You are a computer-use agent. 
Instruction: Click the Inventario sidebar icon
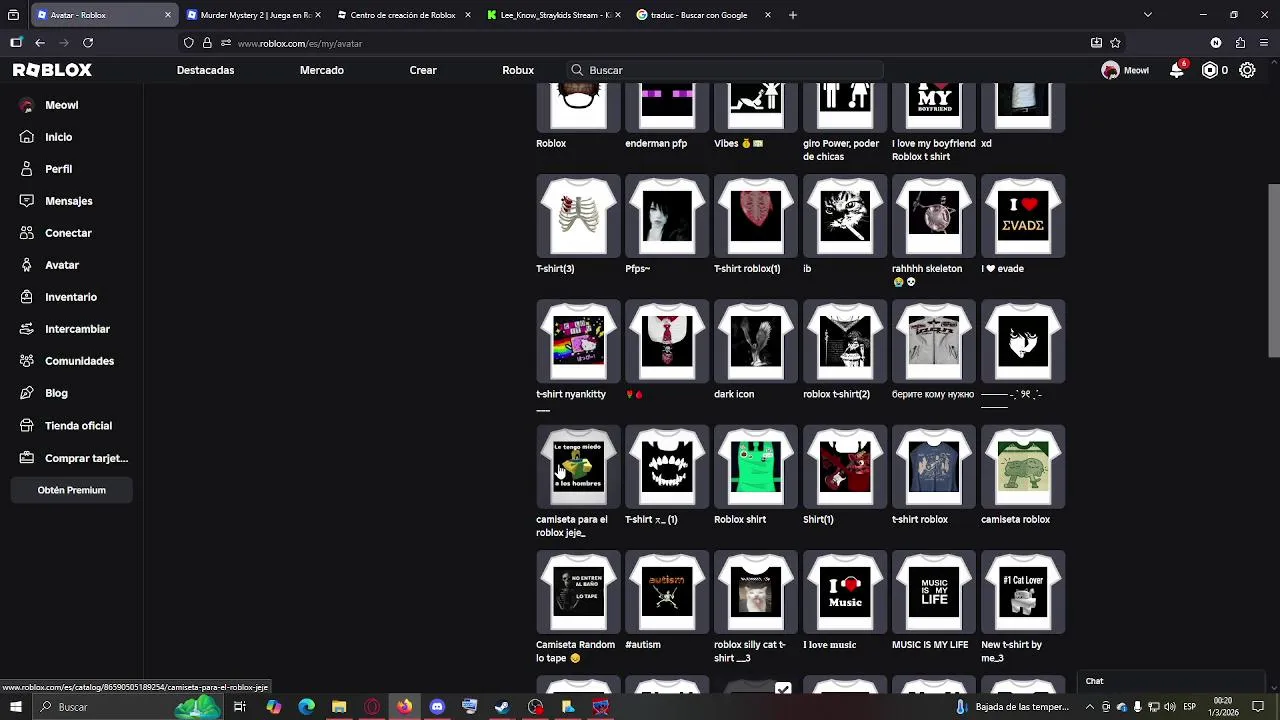tap(27, 297)
